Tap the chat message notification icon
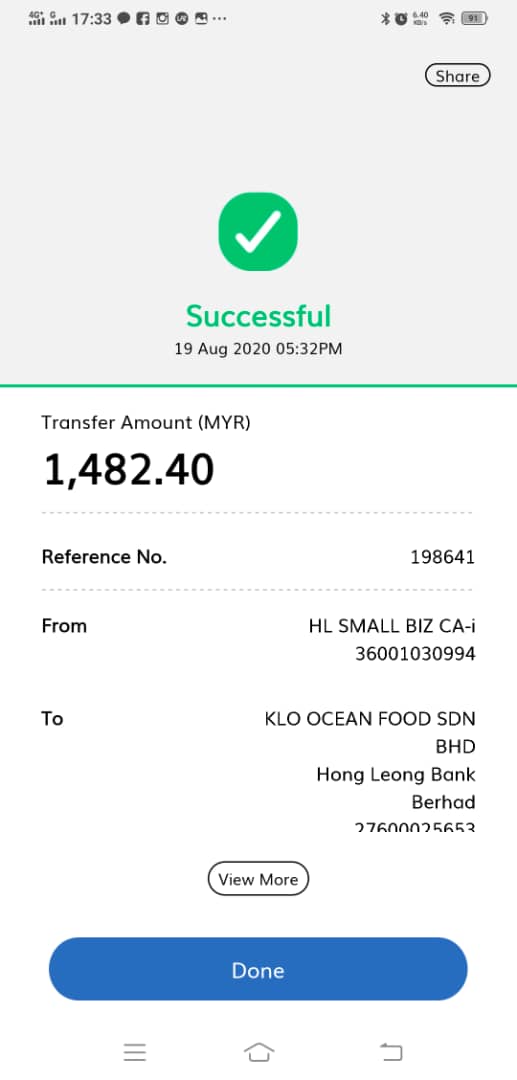 click(124, 19)
